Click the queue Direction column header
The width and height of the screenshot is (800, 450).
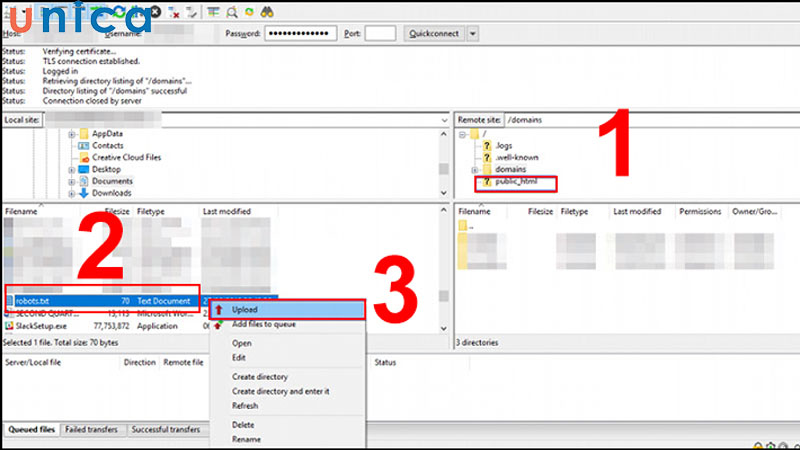[139, 362]
